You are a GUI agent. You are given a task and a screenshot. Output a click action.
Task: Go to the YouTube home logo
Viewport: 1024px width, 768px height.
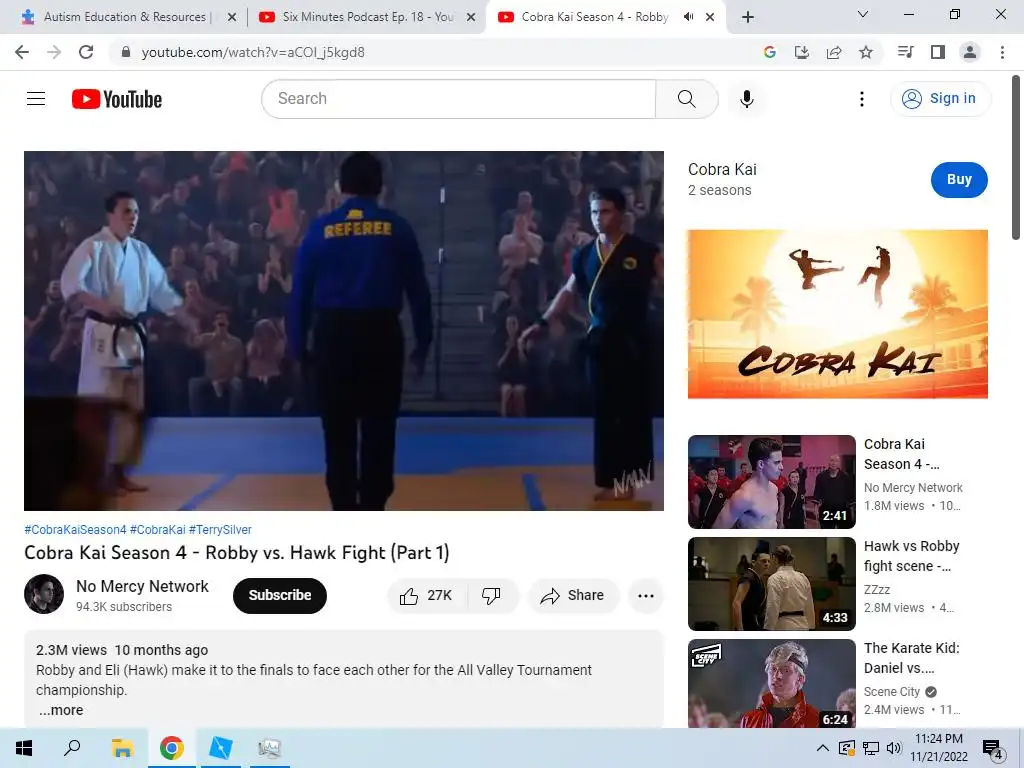[117, 99]
